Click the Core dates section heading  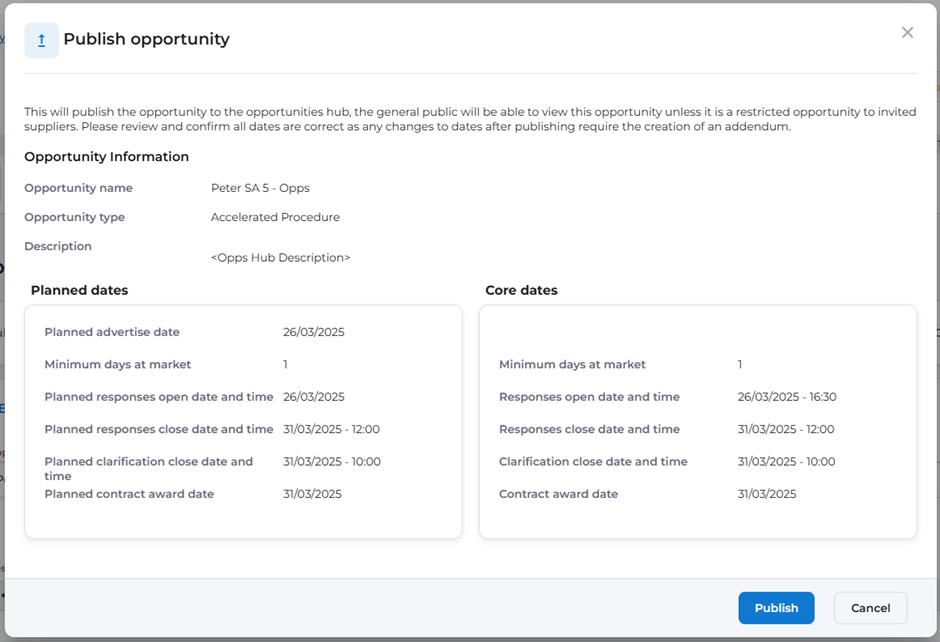pos(521,291)
